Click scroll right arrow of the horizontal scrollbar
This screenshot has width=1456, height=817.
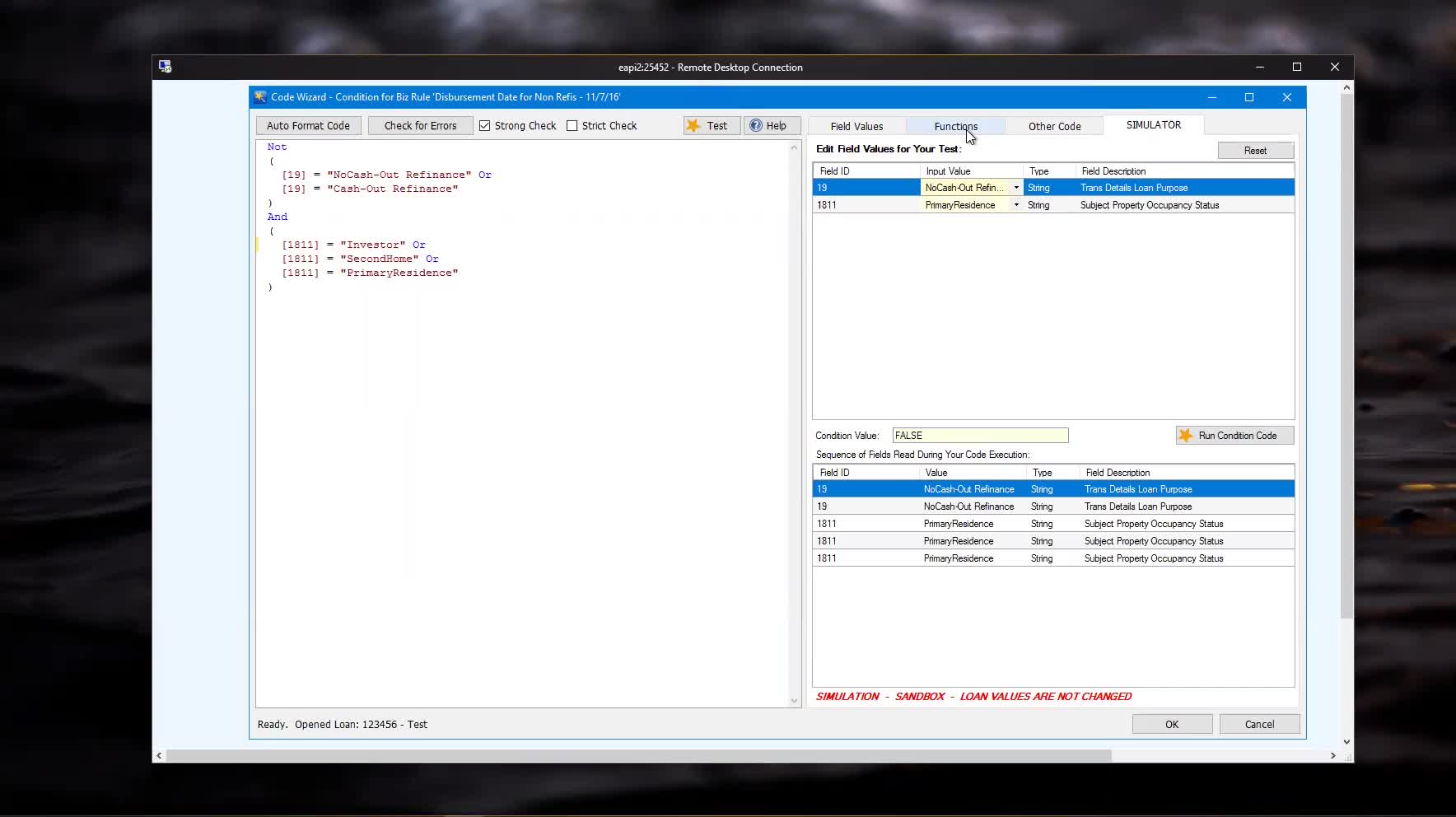[x=1332, y=755]
